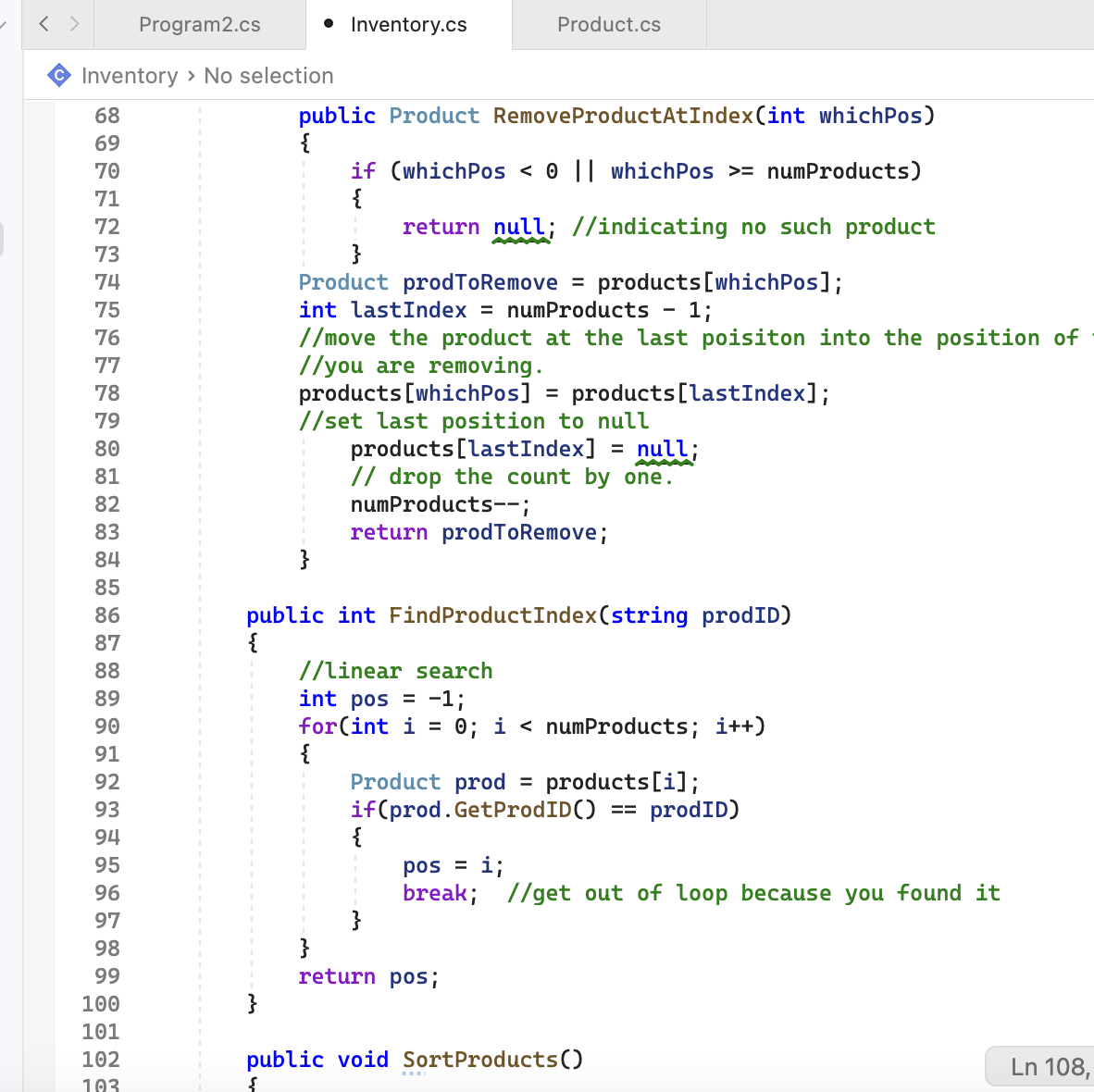Open the Inventory breadcrumb dropdown
This screenshot has height=1092, width=1094.
tap(130, 75)
